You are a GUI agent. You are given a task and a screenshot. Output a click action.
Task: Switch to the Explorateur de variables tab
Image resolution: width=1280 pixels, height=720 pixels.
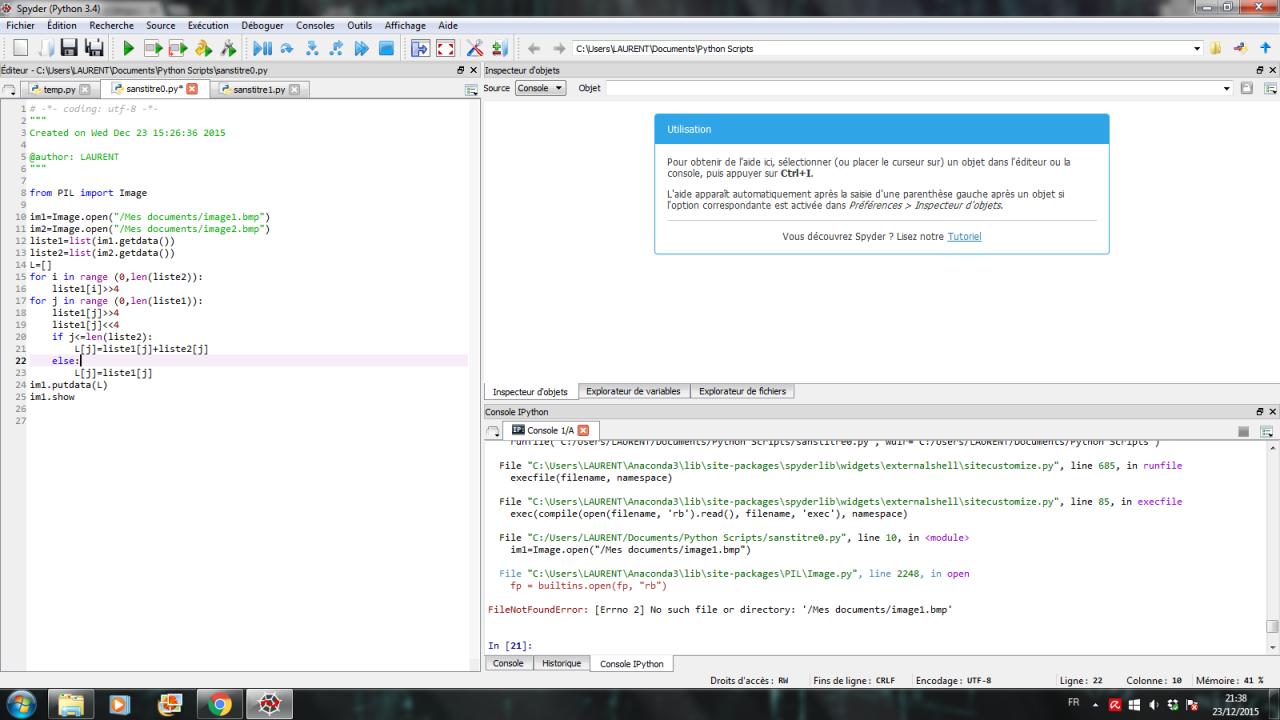(633, 391)
